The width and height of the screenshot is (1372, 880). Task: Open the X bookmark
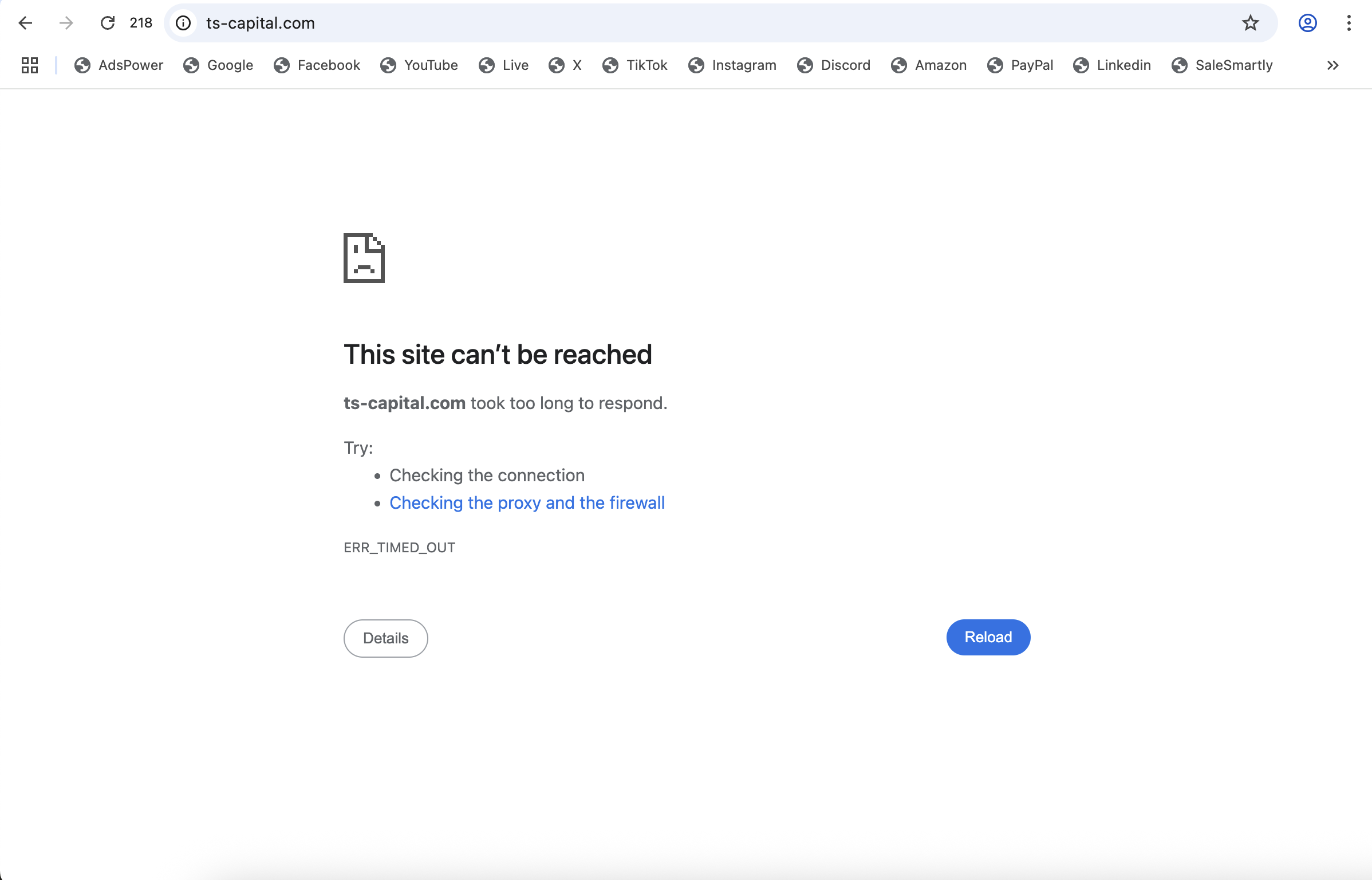[565, 65]
